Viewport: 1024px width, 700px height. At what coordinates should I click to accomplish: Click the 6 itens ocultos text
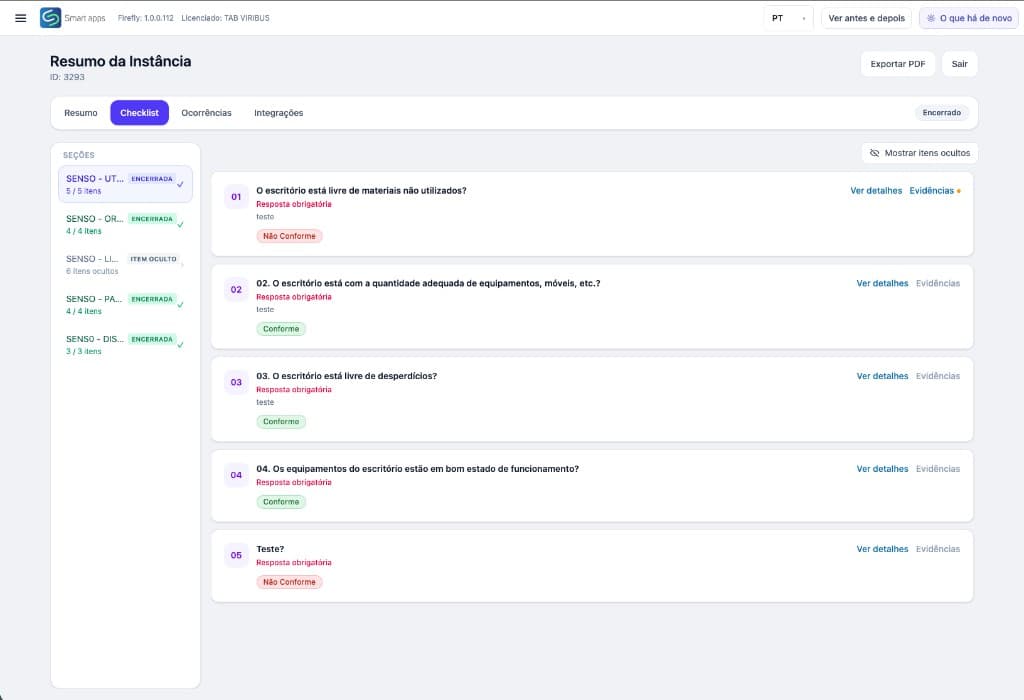92,271
